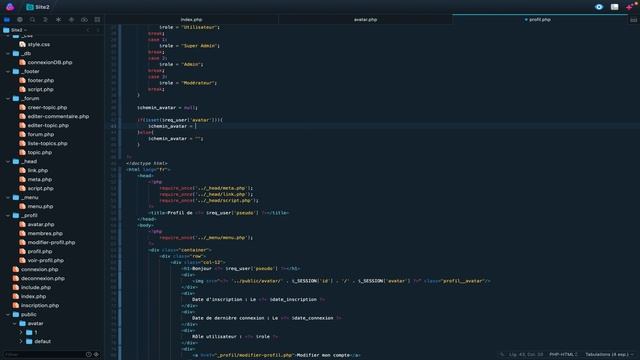The width and height of the screenshot is (640, 360).
Task: Select editer-topic.php in the sidebar
Action: pos(48,125)
